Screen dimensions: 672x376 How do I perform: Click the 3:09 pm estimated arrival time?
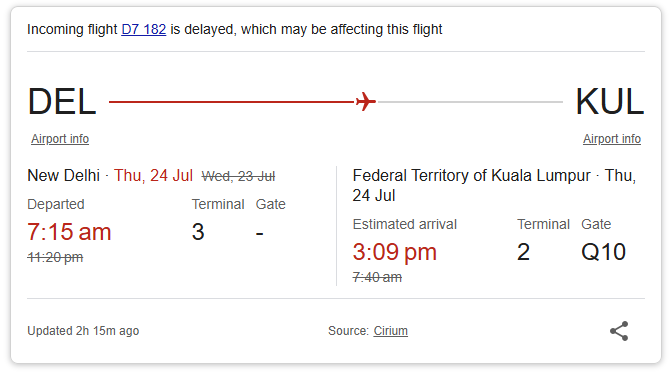tap(394, 252)
